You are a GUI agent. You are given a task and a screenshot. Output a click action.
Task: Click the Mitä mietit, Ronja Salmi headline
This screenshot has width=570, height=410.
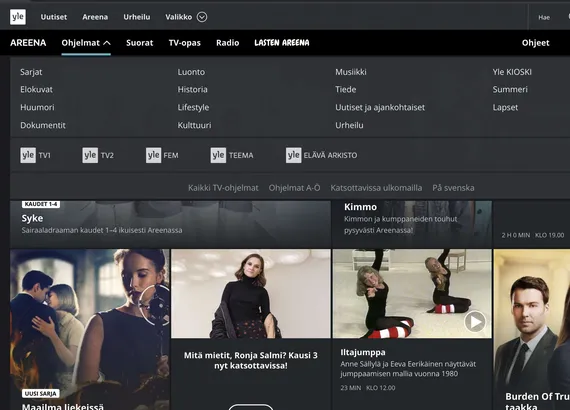[251, 360]
